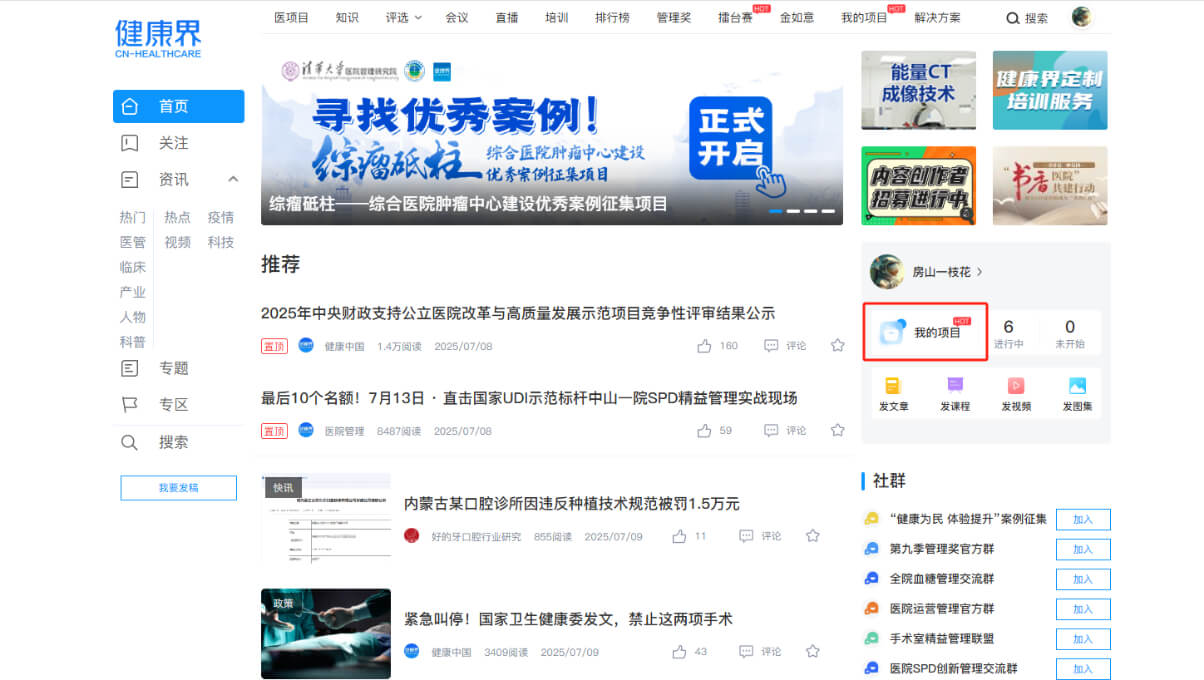Favorite the 2025年中央财政 article with star

(x=838, y=346)
